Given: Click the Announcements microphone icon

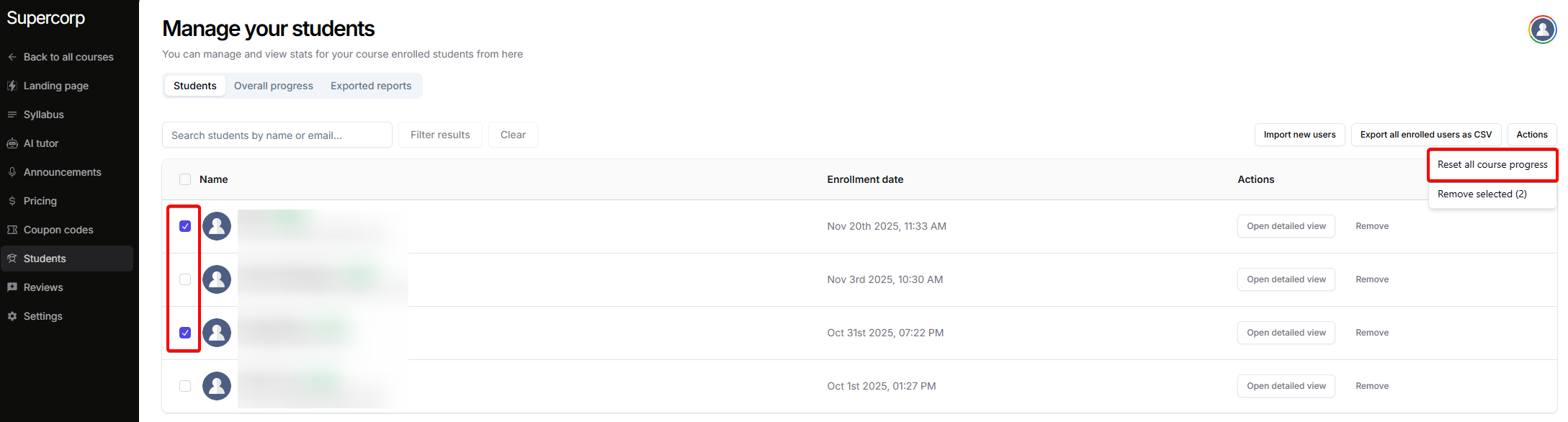Looking at the screenshot, I should [x=12, y=172].
